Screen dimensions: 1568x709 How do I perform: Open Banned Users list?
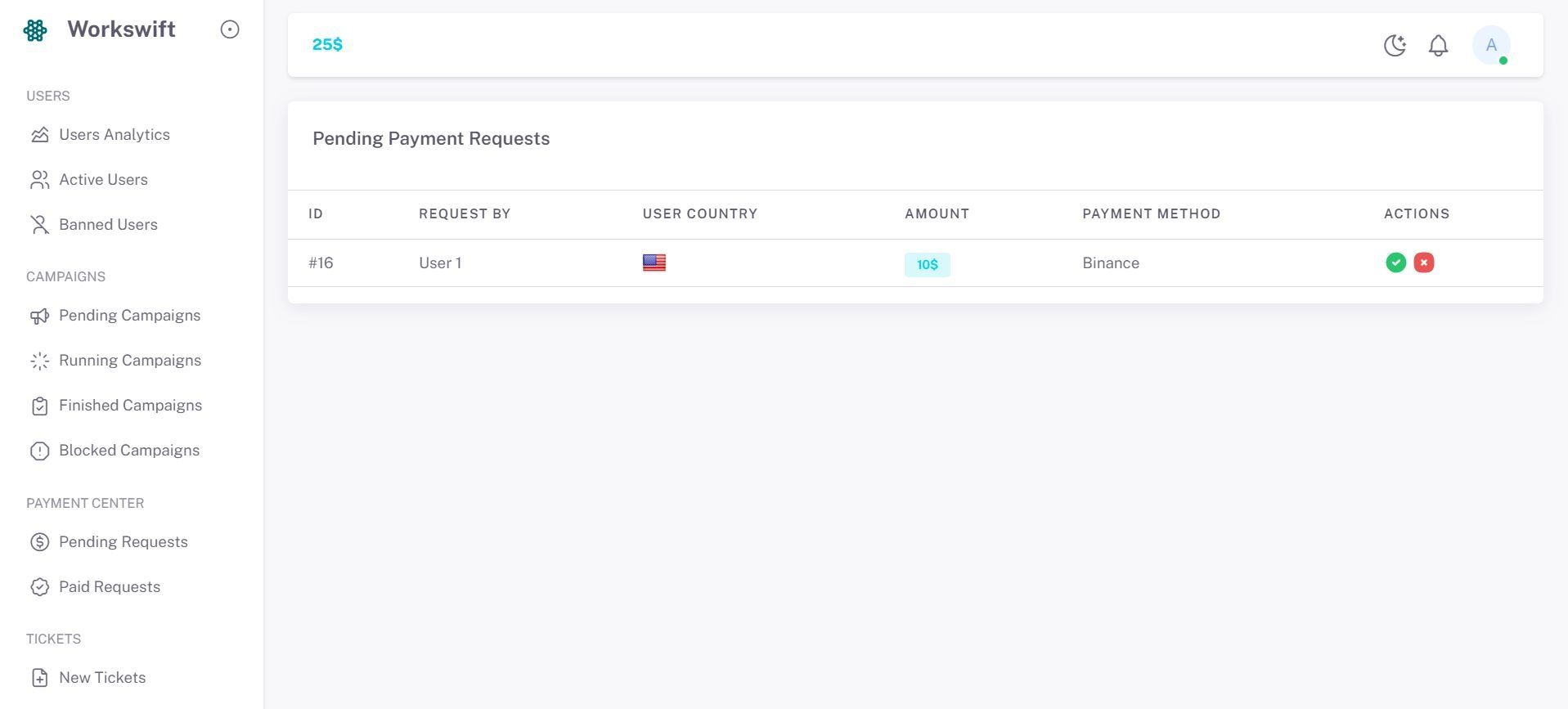click(x=108, y=225)
